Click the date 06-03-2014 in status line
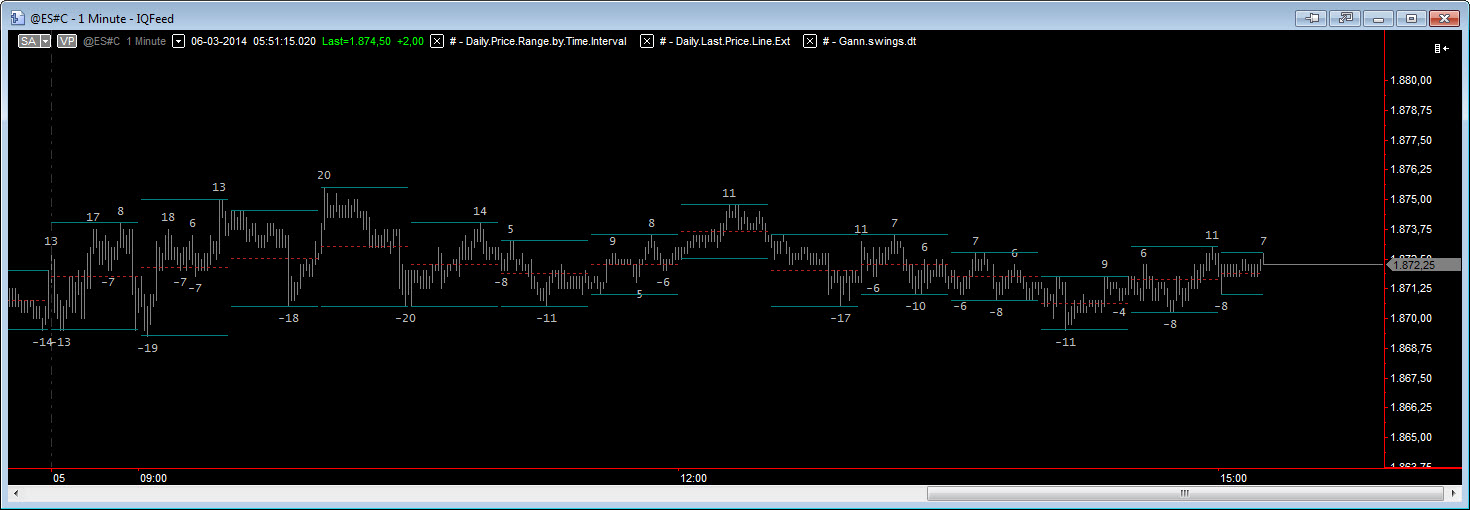The image size is (1470, 510). pos(217,41)
